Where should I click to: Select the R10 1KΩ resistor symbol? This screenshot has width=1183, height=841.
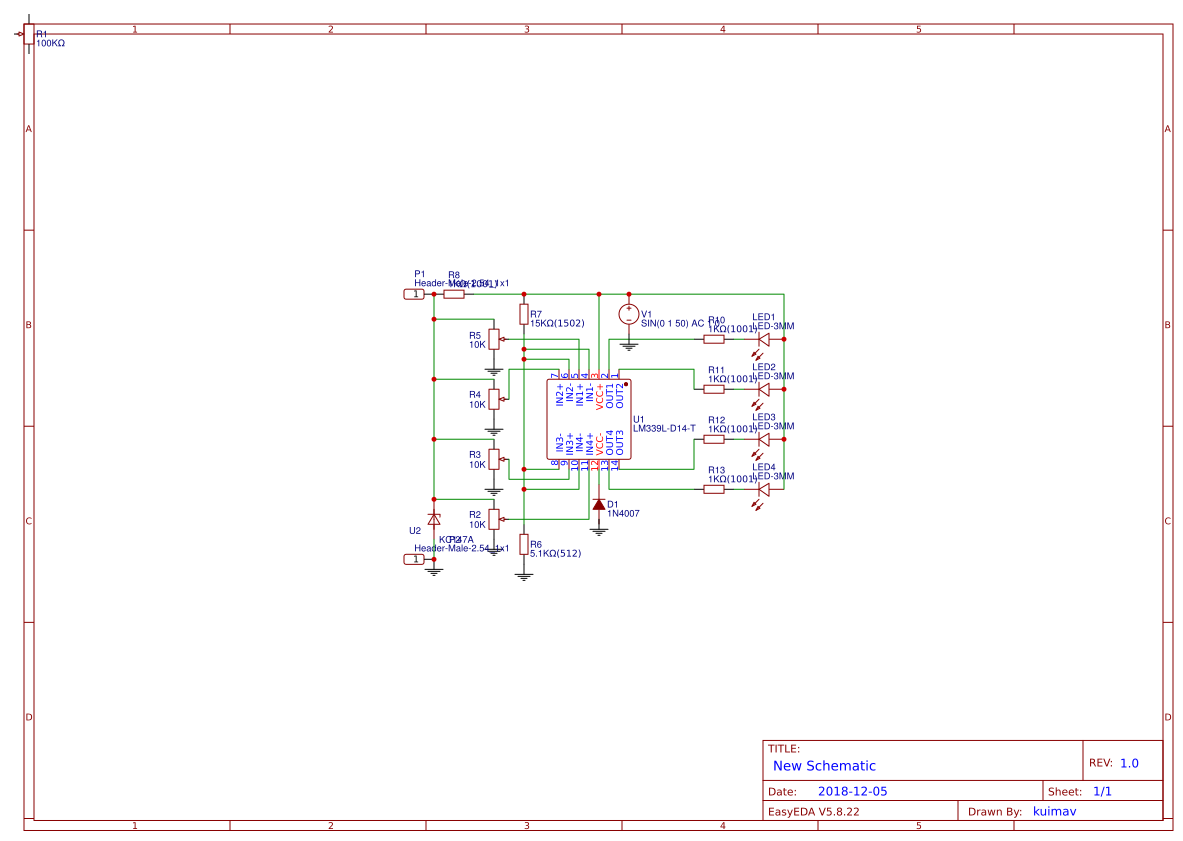(714, 339)
